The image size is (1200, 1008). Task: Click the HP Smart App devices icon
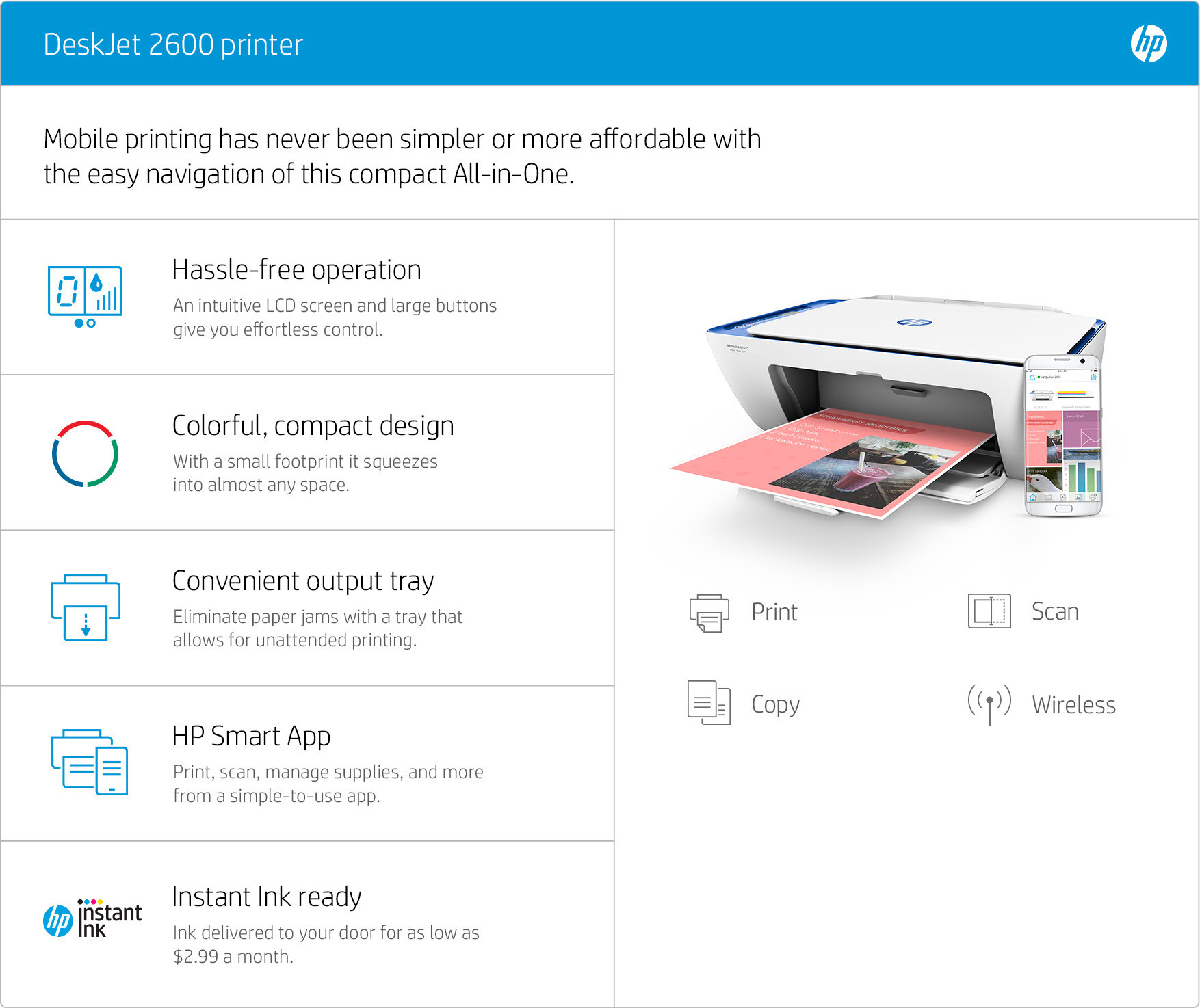tap(90, 762)
